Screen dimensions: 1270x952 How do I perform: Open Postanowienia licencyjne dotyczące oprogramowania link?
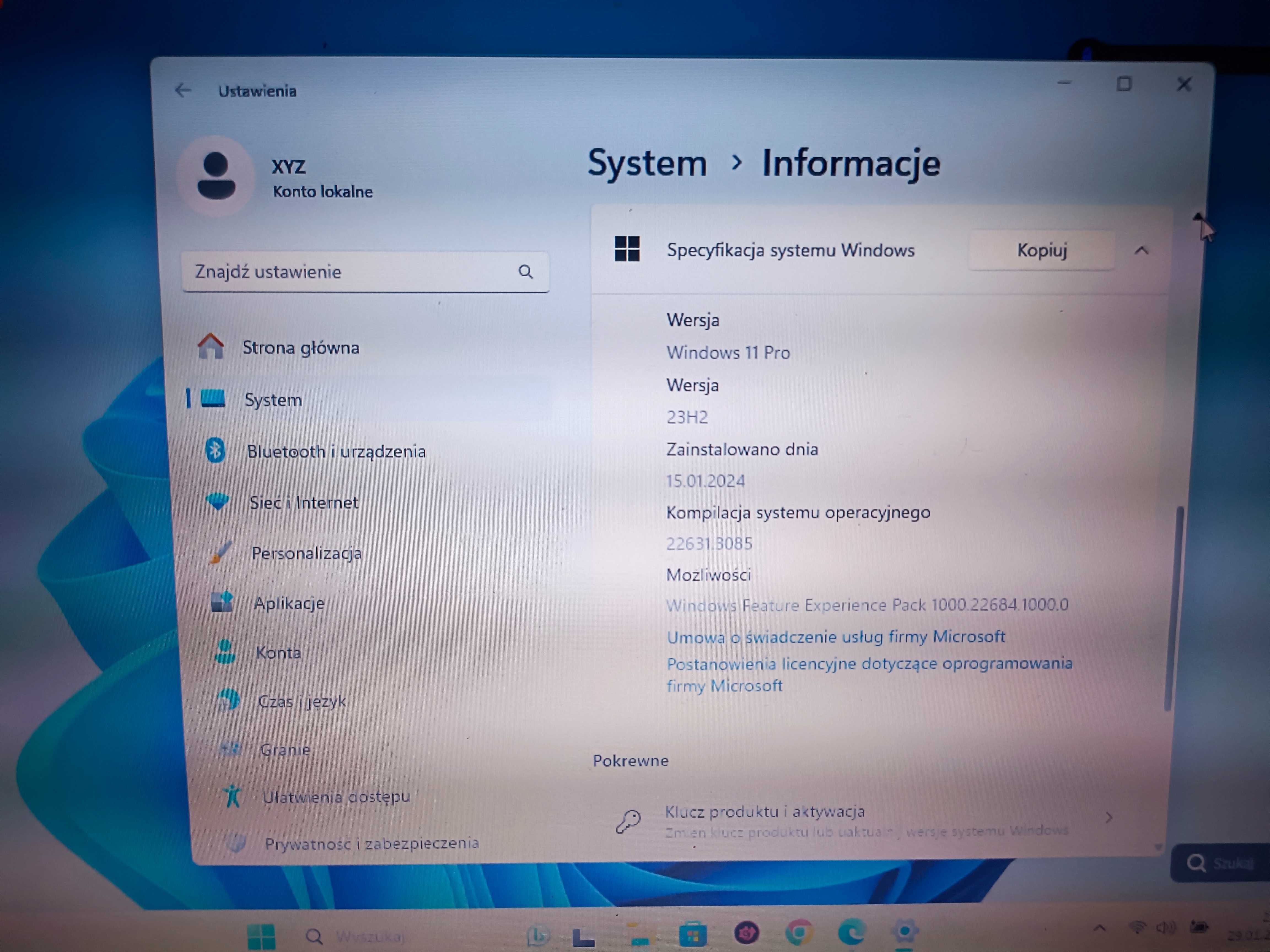point(869,675)
